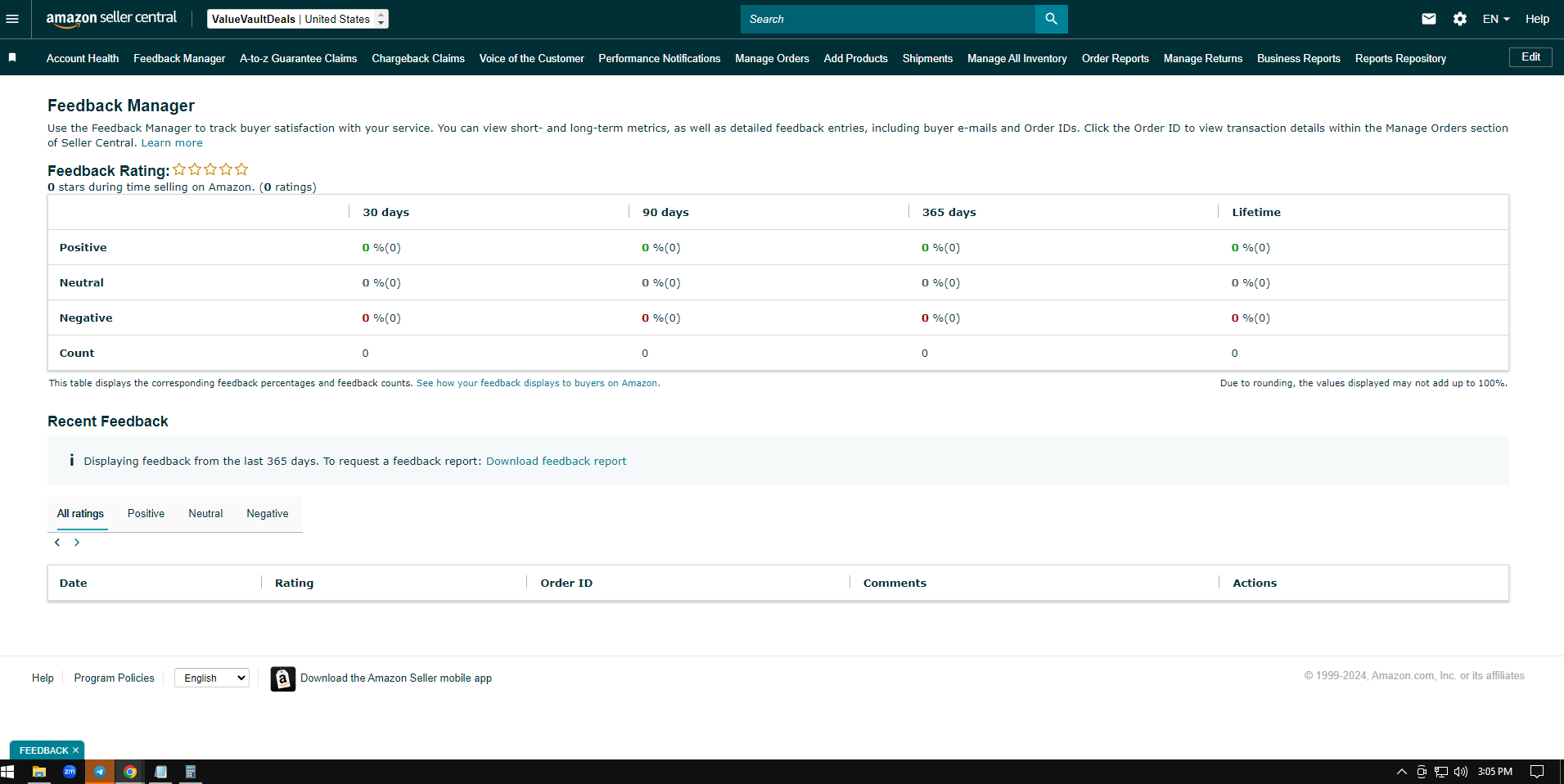Open Zoom from the taskbar
This screenshot has width=1564, height=784.
pos(70,772)
